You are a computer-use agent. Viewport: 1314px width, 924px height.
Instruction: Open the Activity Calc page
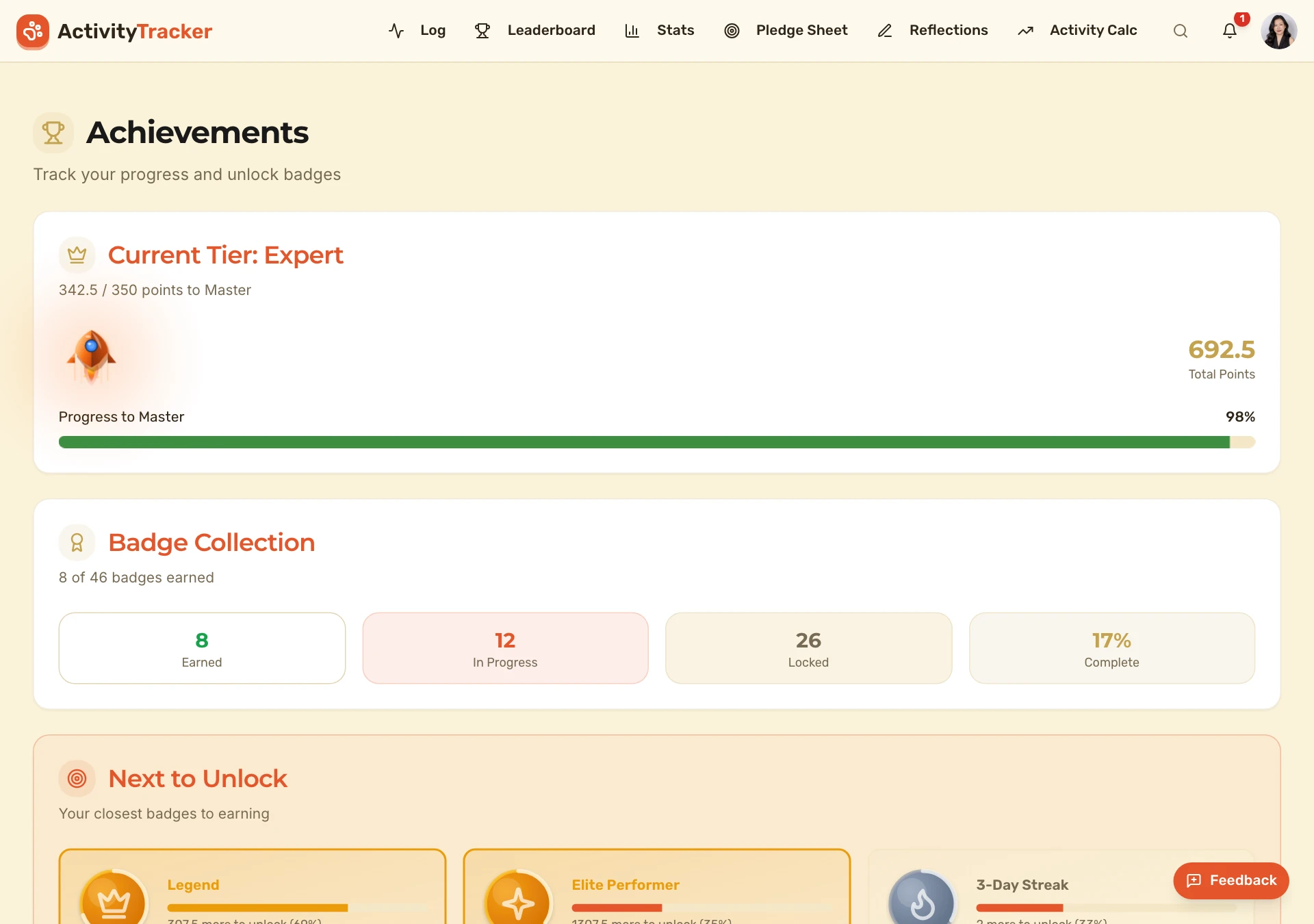click(x=1077, y=31)
